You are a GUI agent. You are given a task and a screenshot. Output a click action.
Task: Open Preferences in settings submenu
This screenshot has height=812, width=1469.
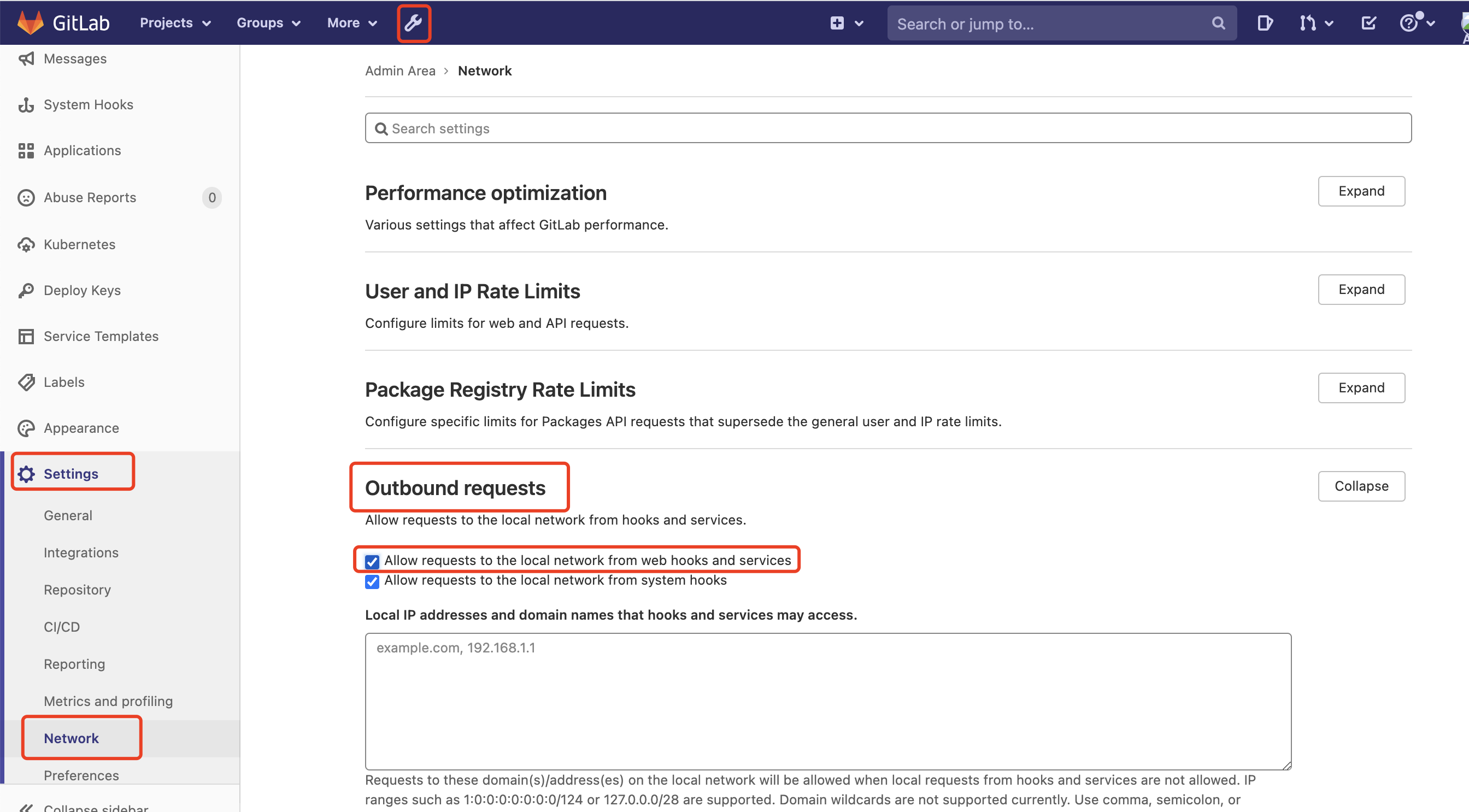[81, 775]
